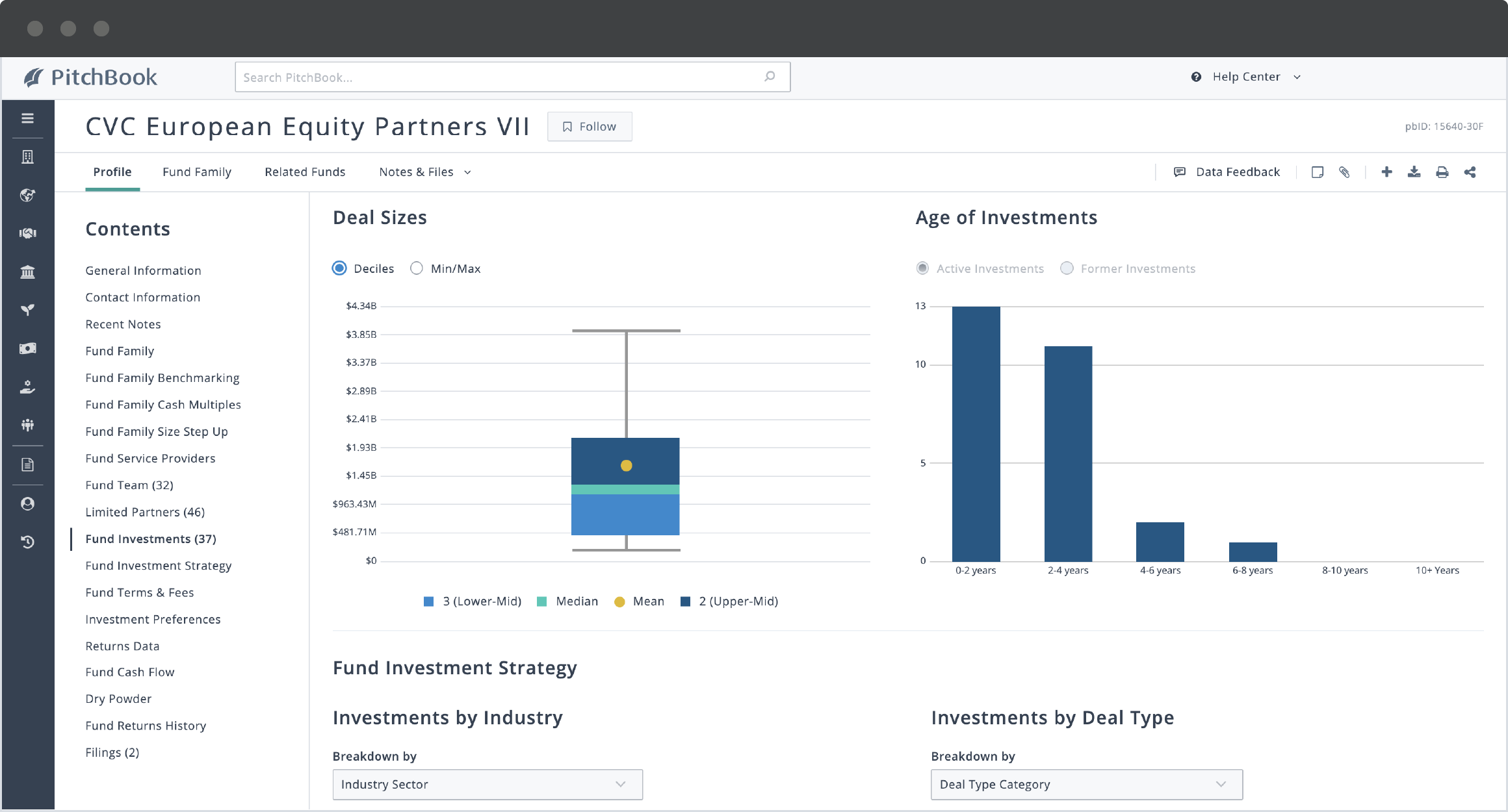This screenshot has height=812, width=1508.
Task: Click the download icon in the toolbar
Action: click(1414, 171)
